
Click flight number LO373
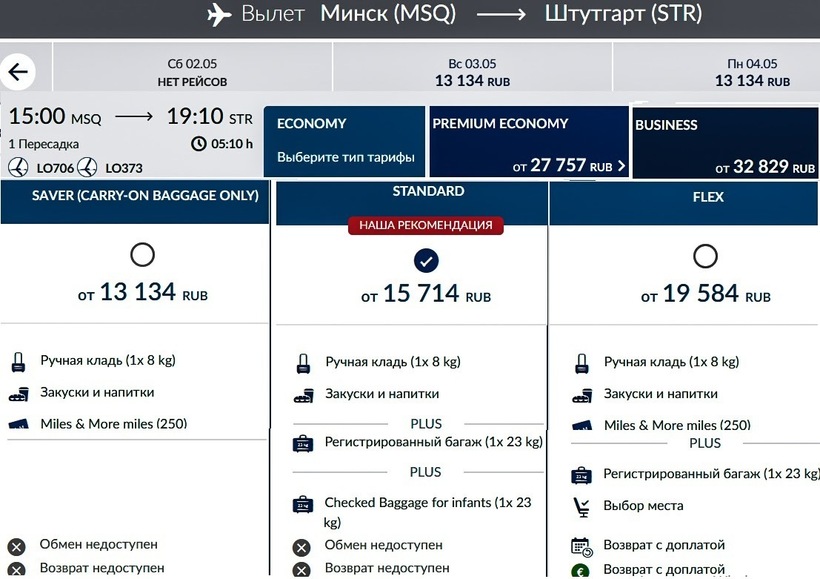tap(124, 168)
